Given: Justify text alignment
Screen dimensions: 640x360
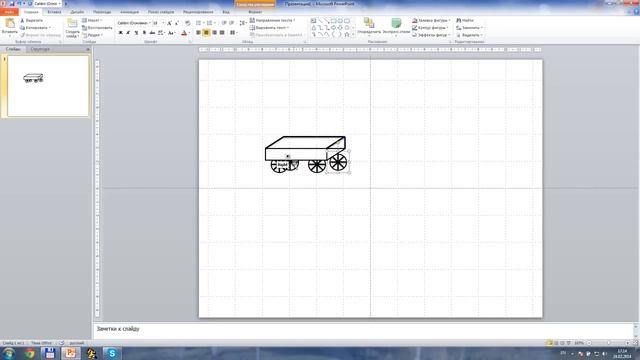Looking at the screenshot, I should tap(222, 33).
